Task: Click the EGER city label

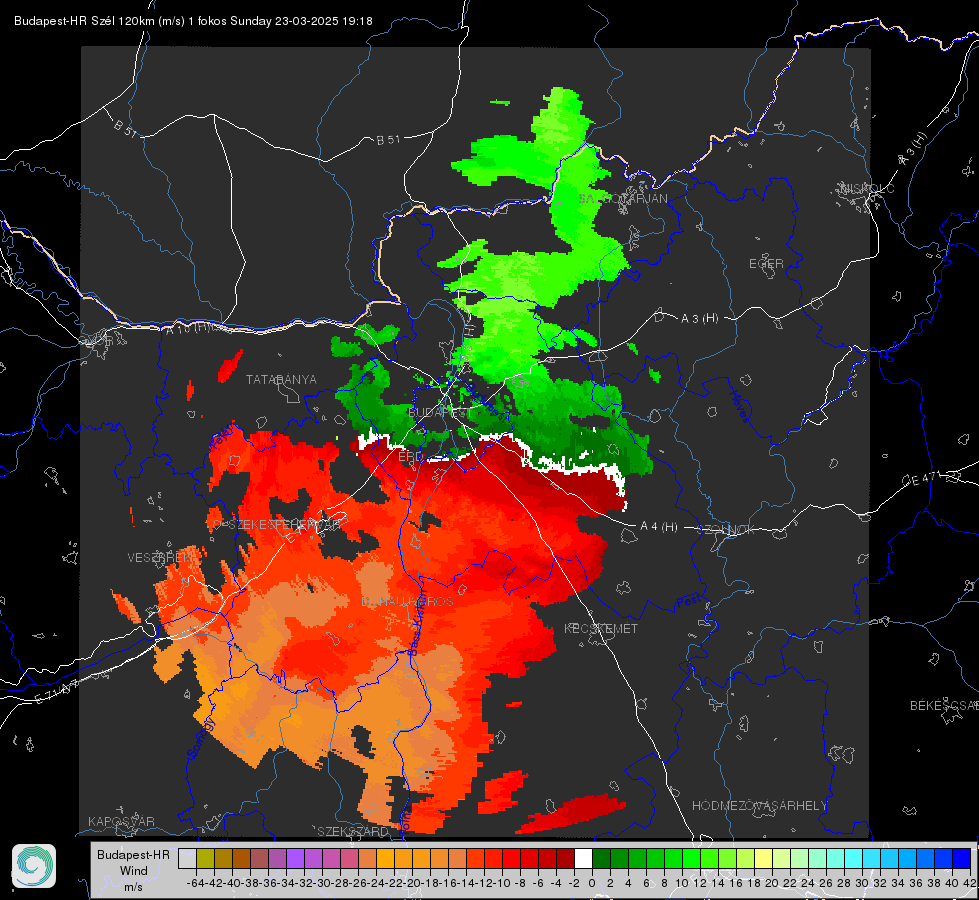Action: point(766,264)
